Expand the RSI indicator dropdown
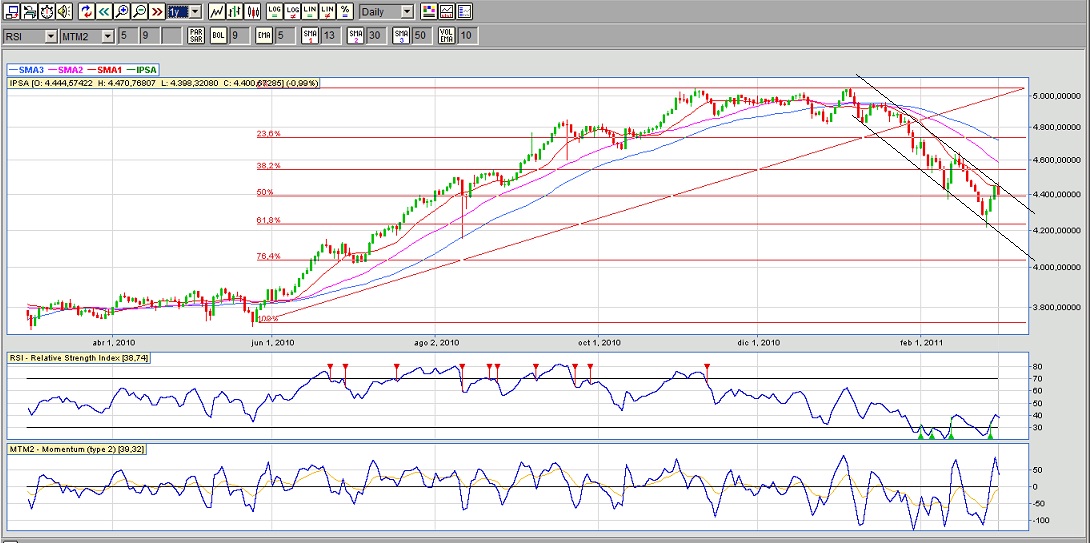 coord(50,36)
